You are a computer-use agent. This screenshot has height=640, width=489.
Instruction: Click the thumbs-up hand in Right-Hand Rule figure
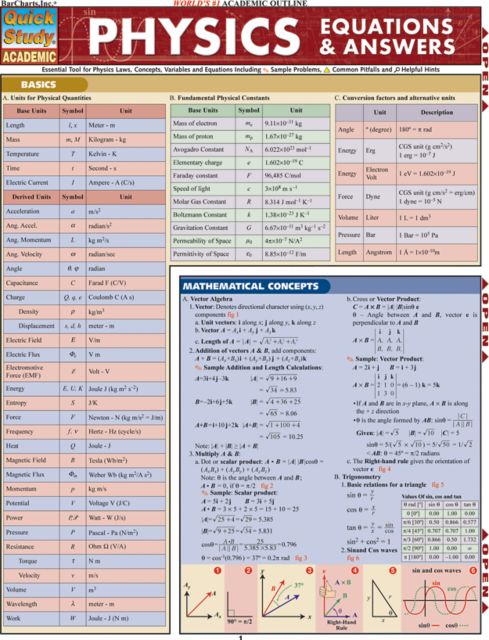(x=327, y=591)
